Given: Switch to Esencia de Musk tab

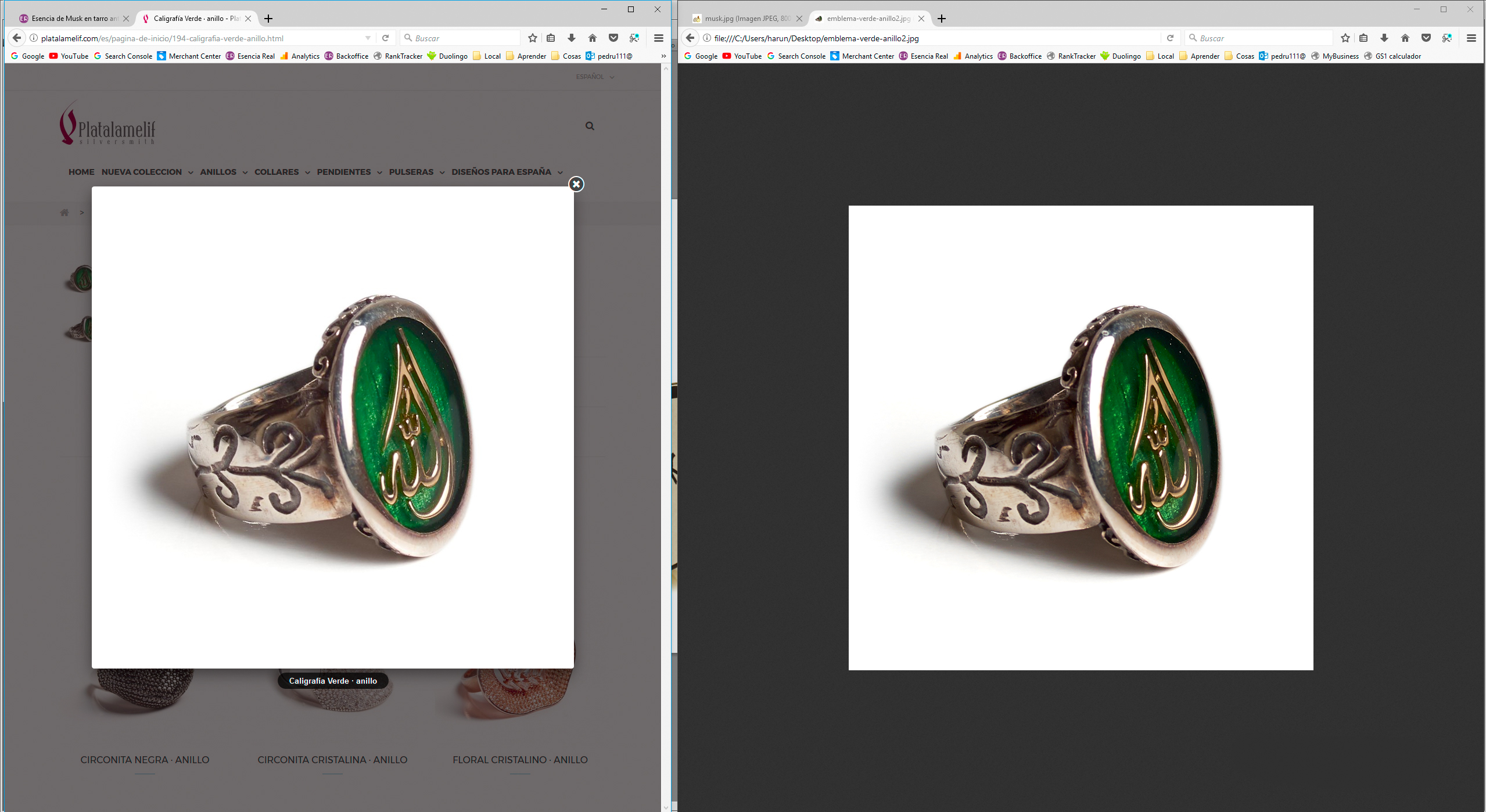Looking at the screenshot, I should click(73, 19).
